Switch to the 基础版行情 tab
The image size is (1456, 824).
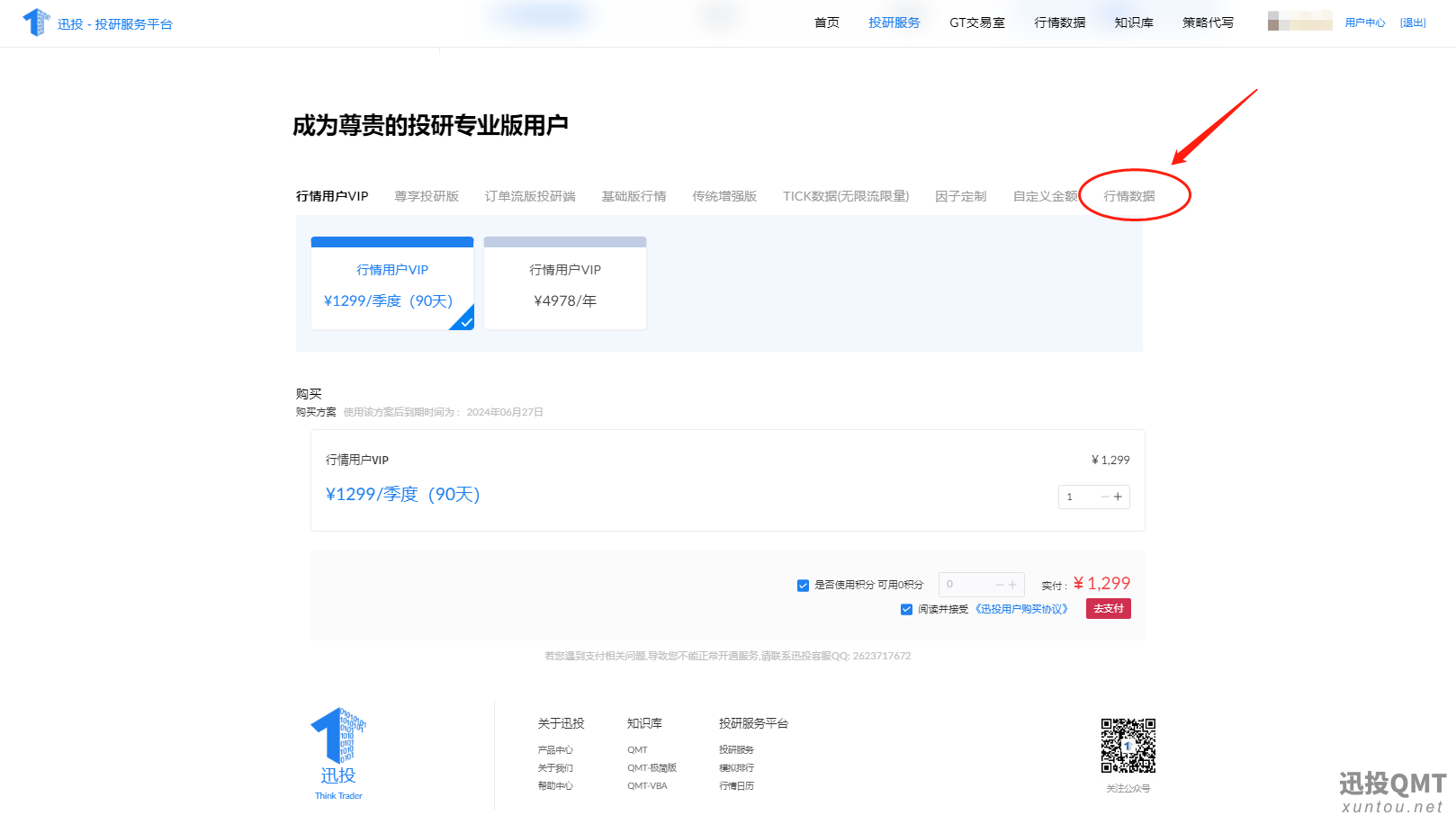click(x=634, y=196)
